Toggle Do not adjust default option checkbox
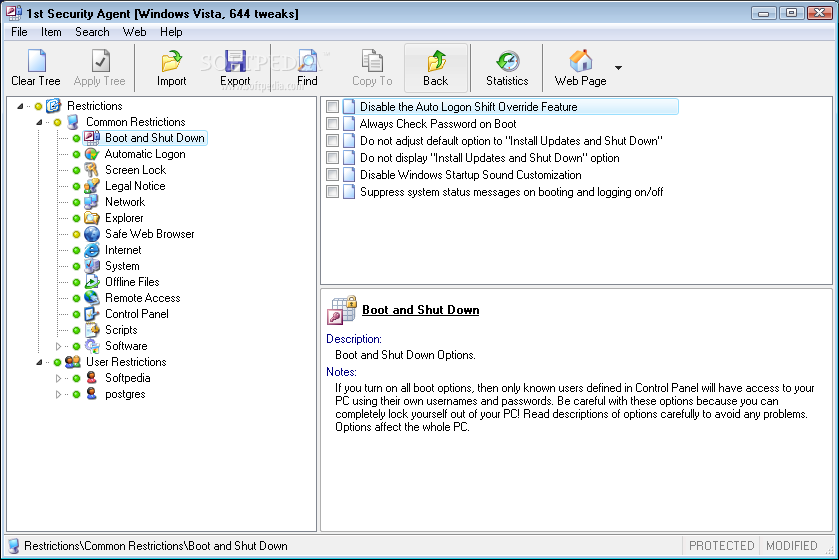This screenshot has height=560, width=839. [x=332, y=141]
